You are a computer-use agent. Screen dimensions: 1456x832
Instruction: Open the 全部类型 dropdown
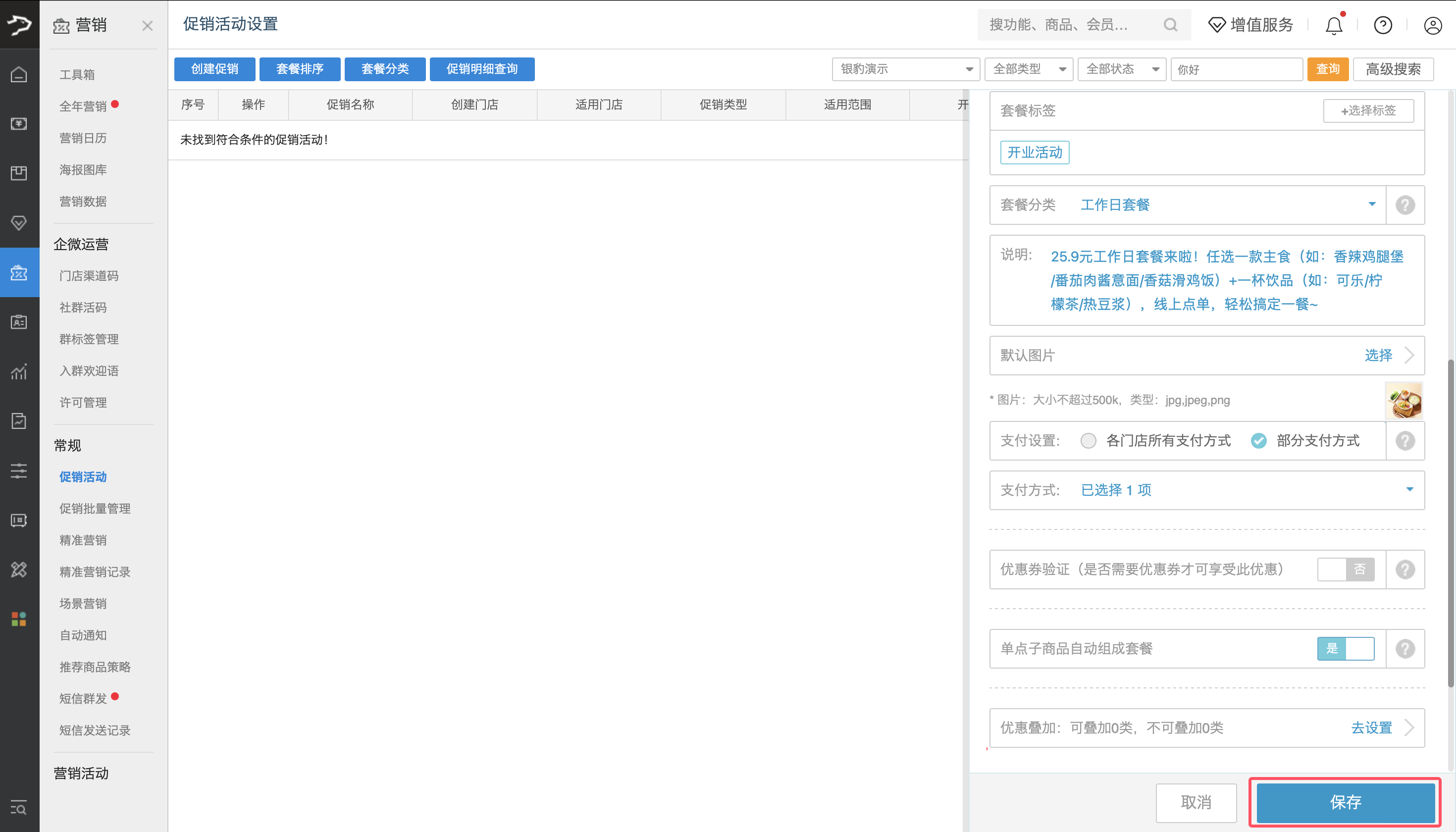pyautogui.click(x=1029, y=69)
